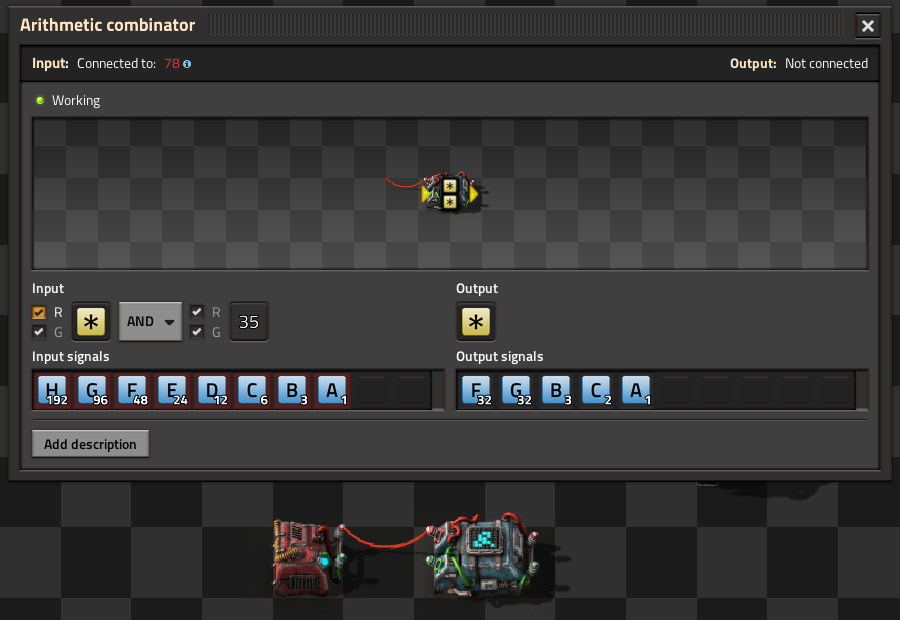Click the green Working status indicator light

(40, 100)
